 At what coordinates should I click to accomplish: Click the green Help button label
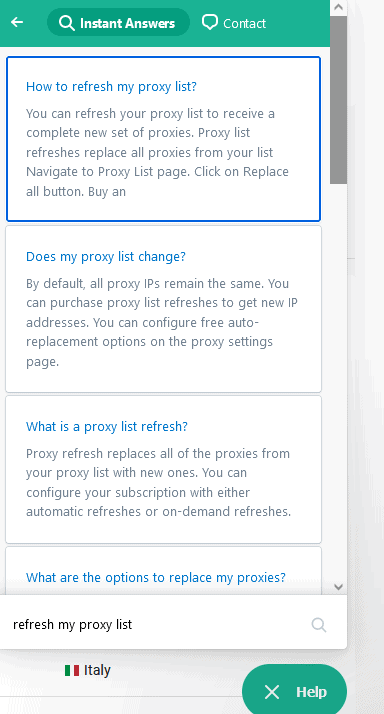(x=312, y=692)
